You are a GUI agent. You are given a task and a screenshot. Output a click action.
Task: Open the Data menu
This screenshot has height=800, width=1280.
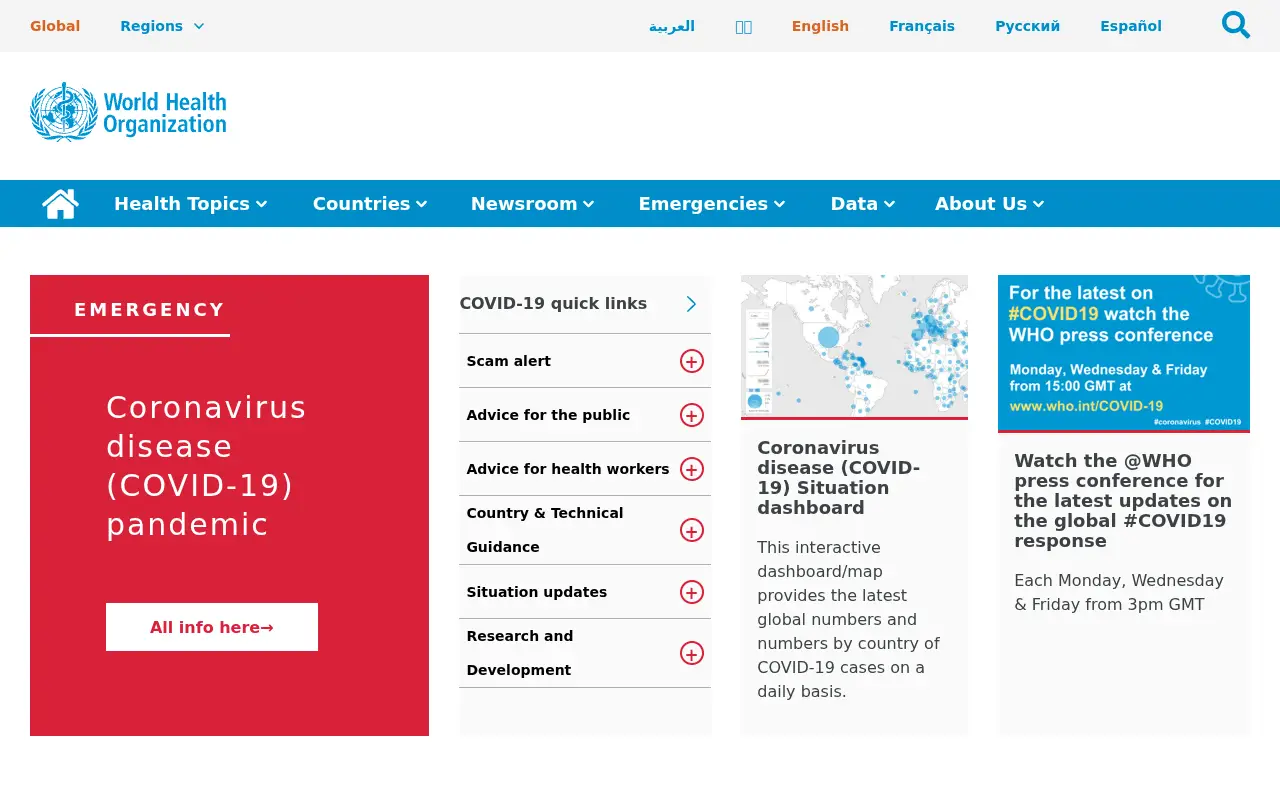[x=862, y=204]
